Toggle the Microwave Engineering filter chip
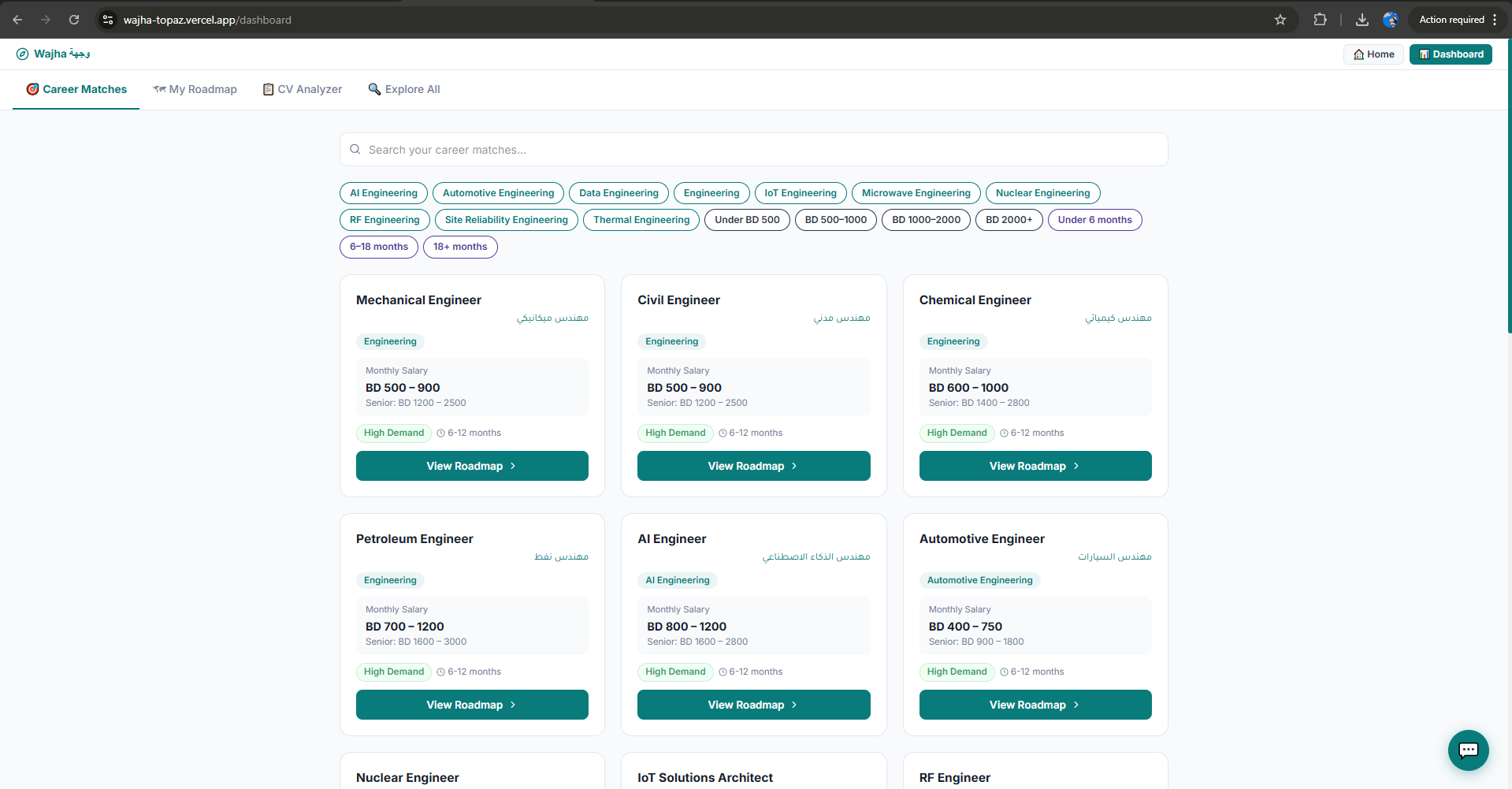The width and height of the screenshot is (1512, 789). (916, 193)
